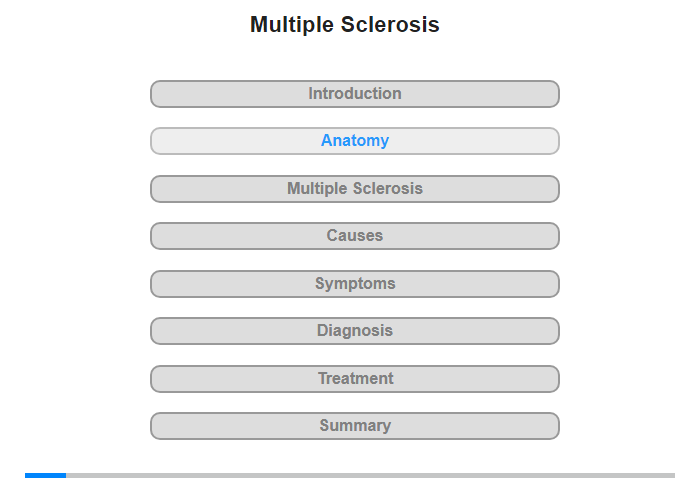Image resolution: width=700 pixels, height=480 pixels.
Task: Open the Symptoms section
Action: (354, 284)
